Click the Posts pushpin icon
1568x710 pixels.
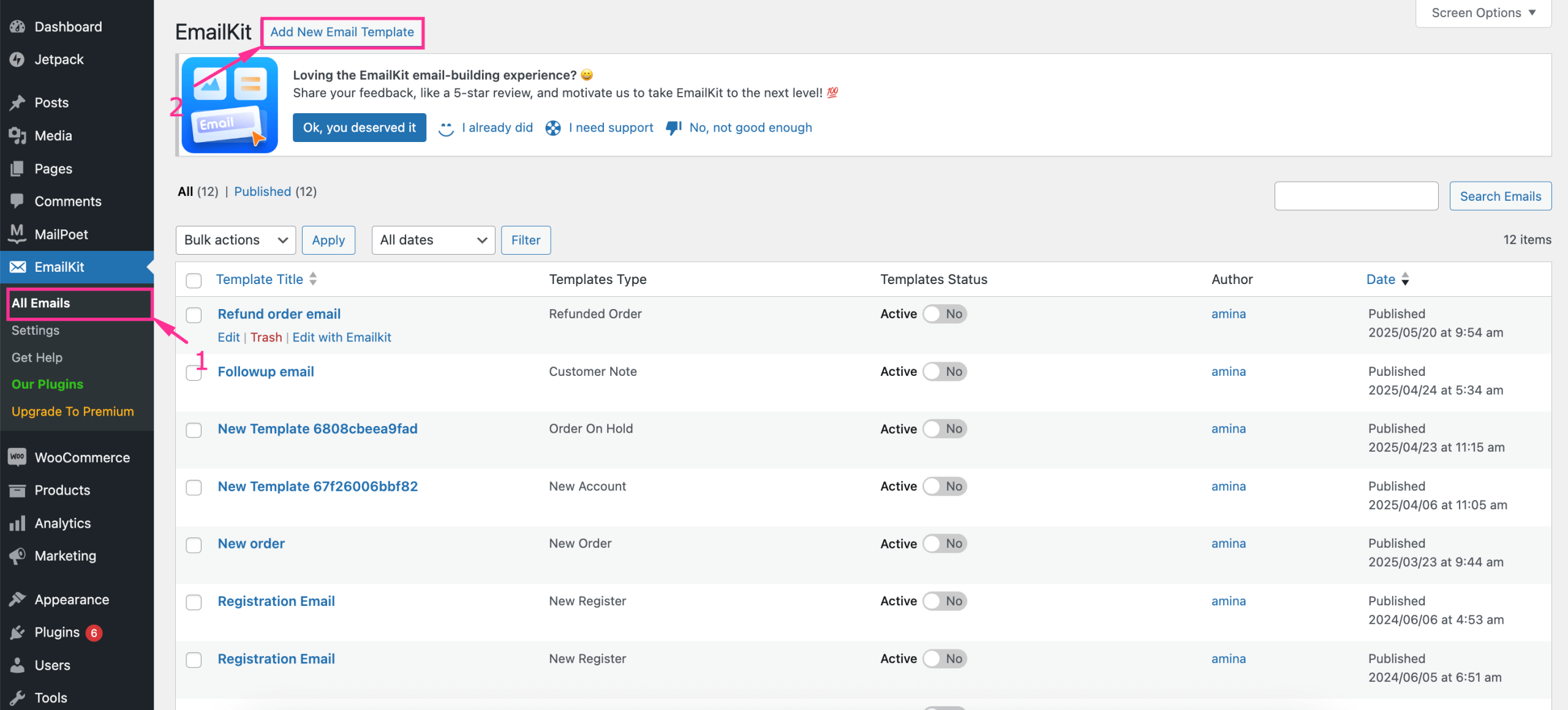17,103
